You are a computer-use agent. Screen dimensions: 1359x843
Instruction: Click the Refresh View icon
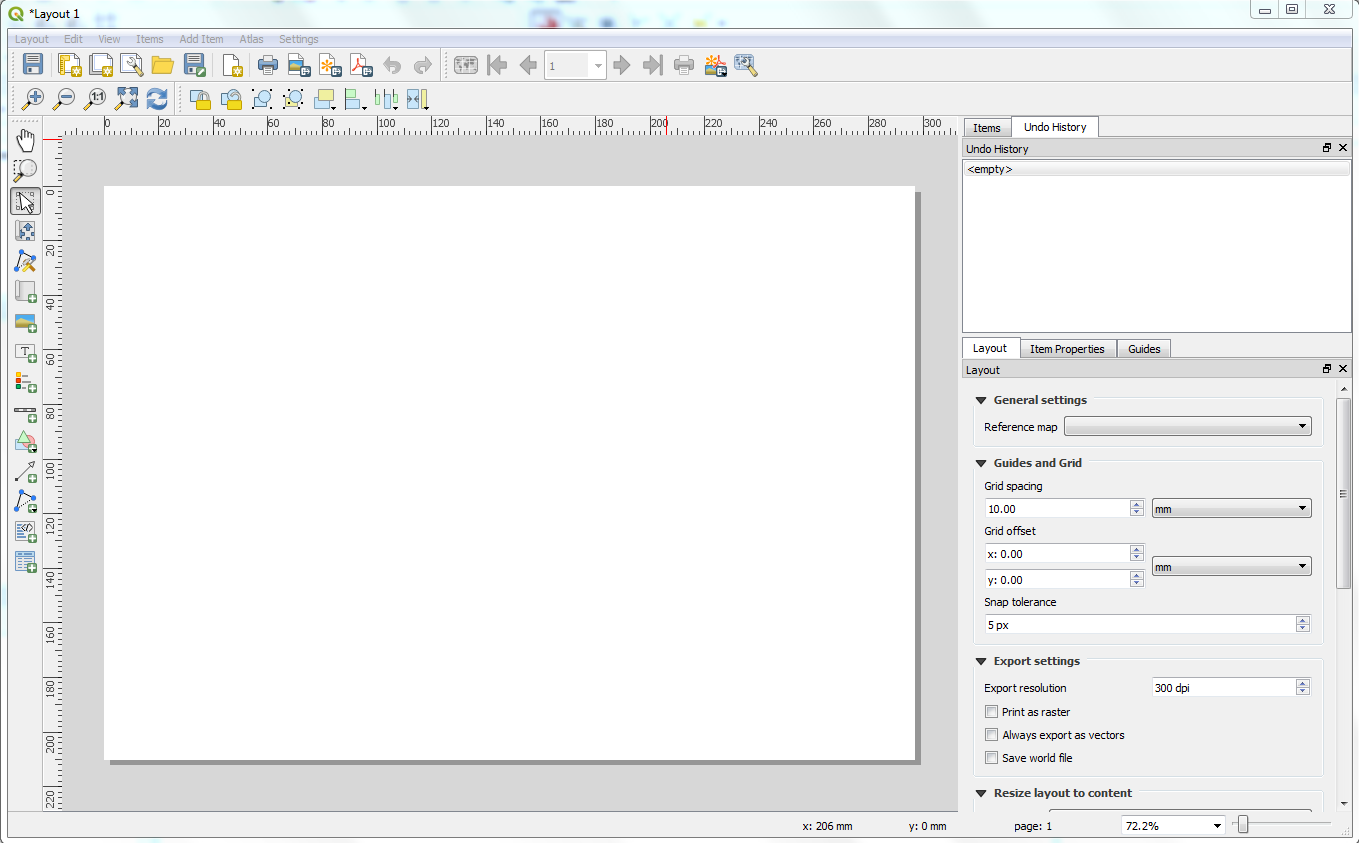pos(157,98)
